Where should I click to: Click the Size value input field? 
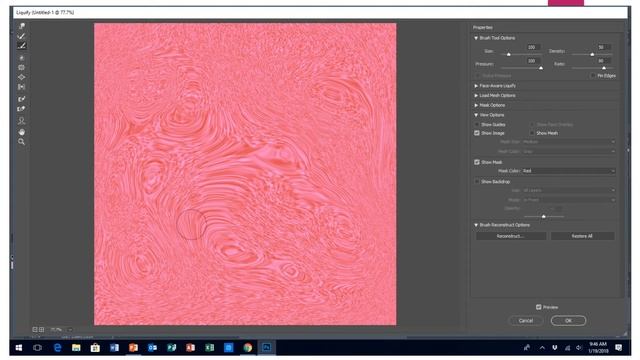point(532,47)
